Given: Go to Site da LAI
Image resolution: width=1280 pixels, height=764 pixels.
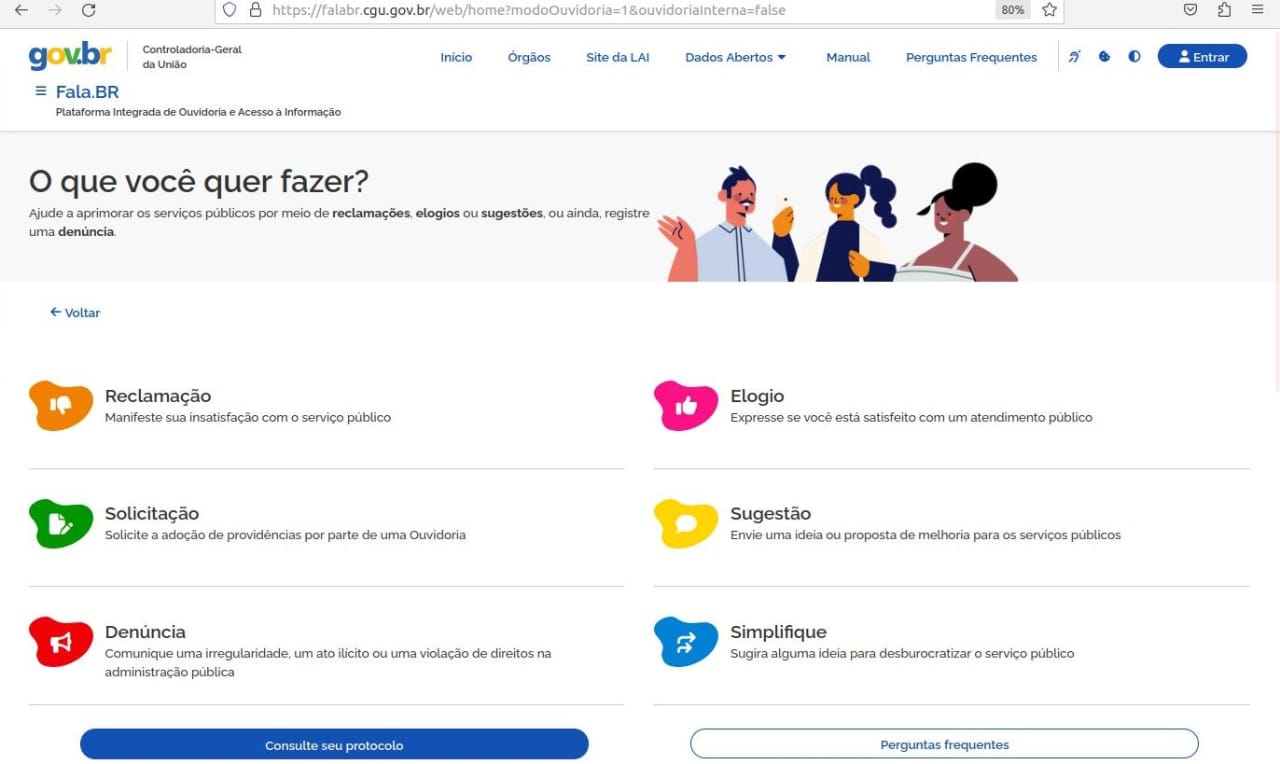Looking at the screenshot, I should 617,57.
